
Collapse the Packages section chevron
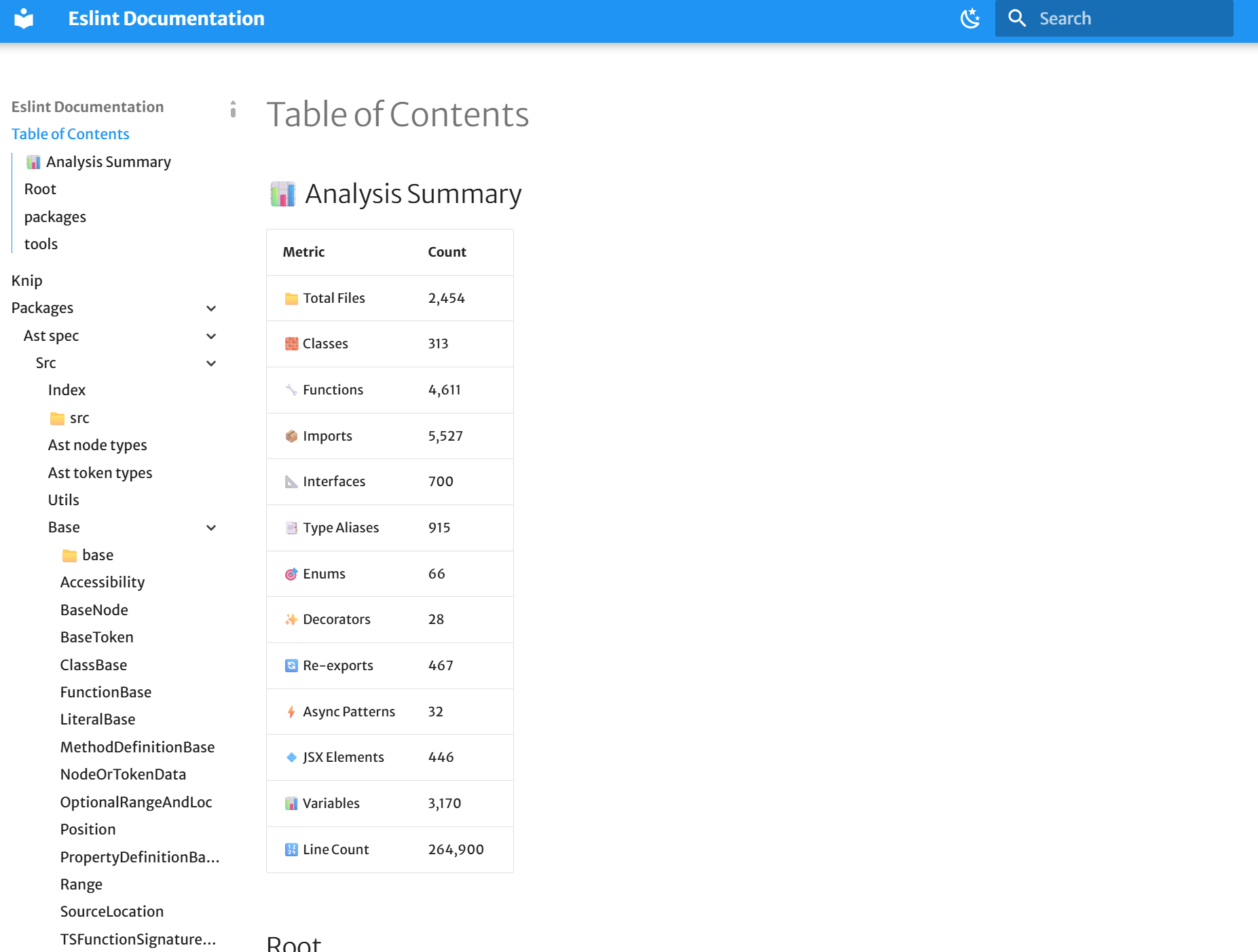[x=211, y=309]
